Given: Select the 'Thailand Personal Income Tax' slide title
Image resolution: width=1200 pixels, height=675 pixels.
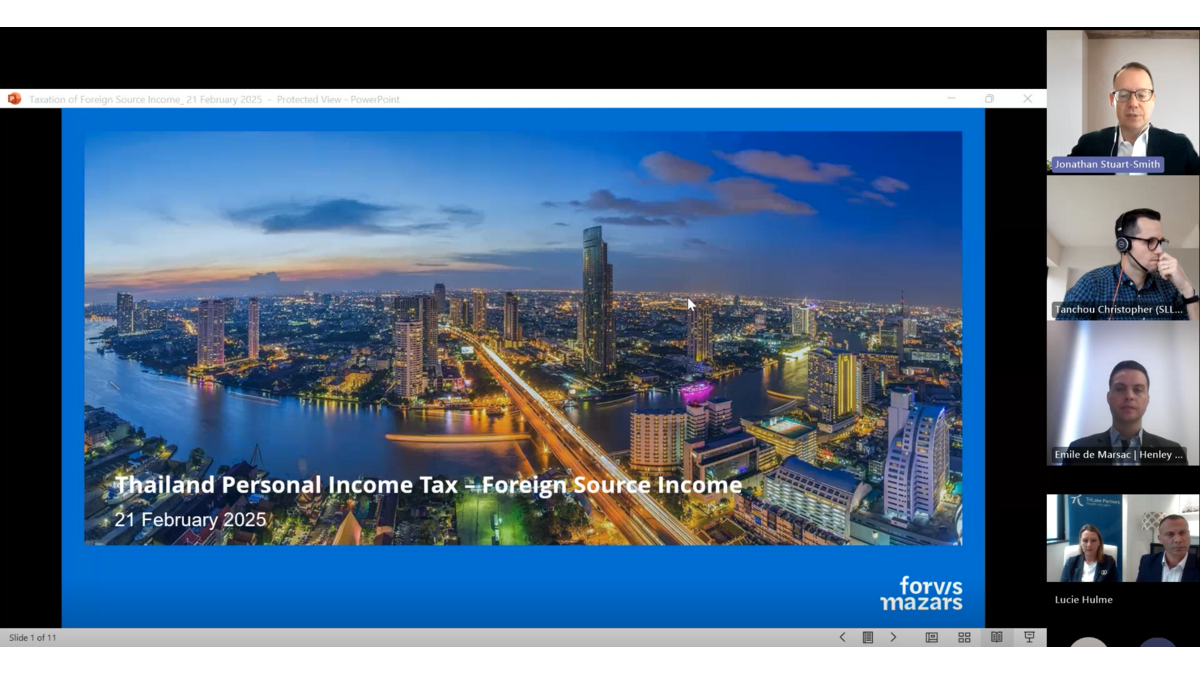Looking at the screenshot, I should click(428, 486).
